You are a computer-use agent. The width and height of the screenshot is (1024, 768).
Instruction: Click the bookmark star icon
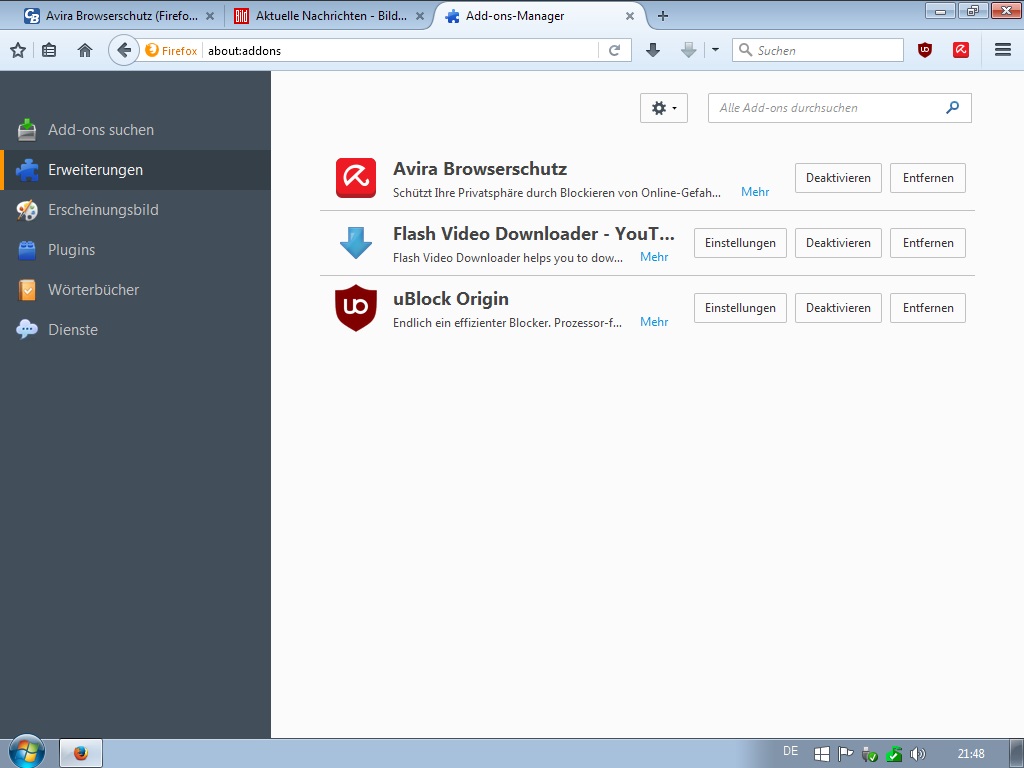[x=18, y=50]
